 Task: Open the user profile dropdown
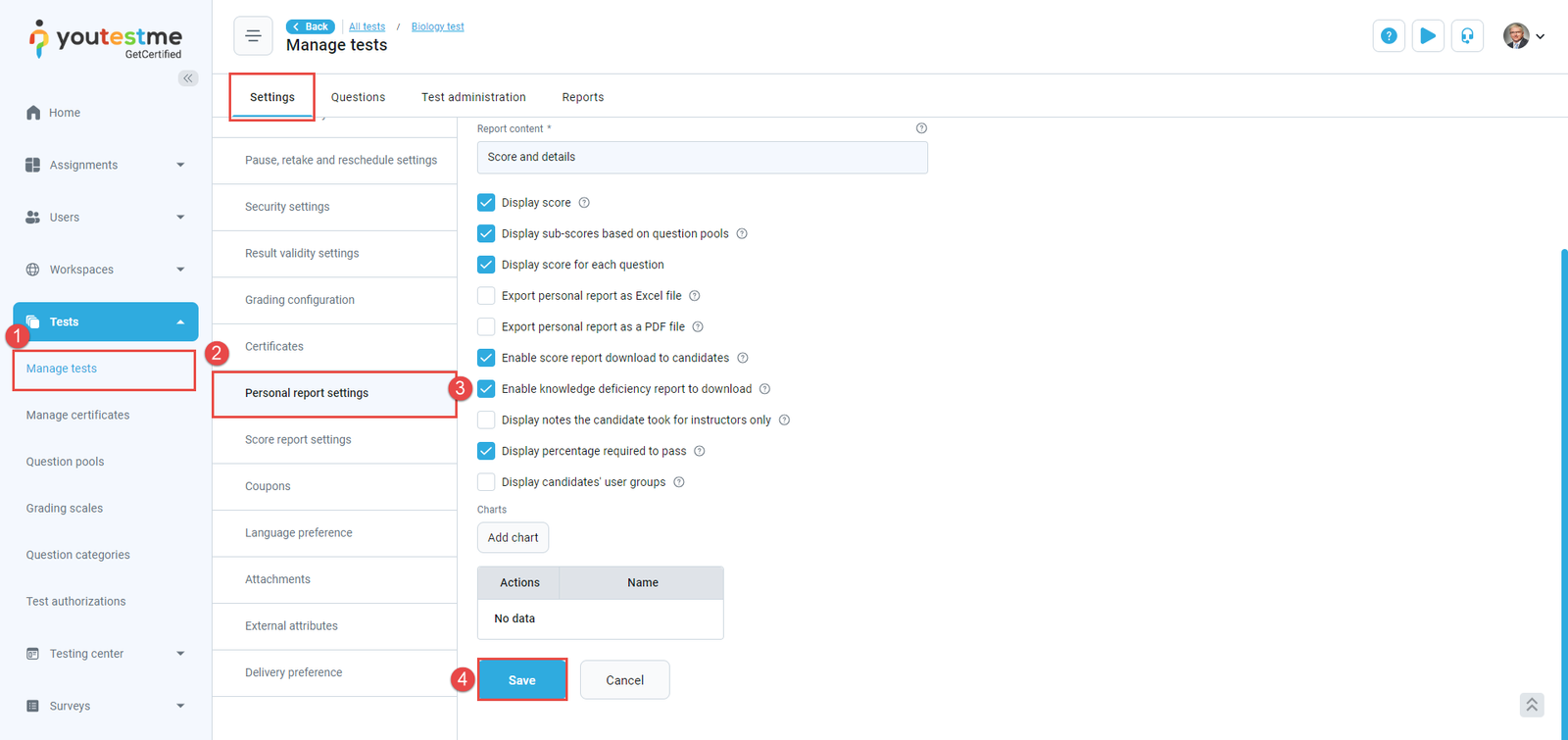click(x=1524, y=36)
